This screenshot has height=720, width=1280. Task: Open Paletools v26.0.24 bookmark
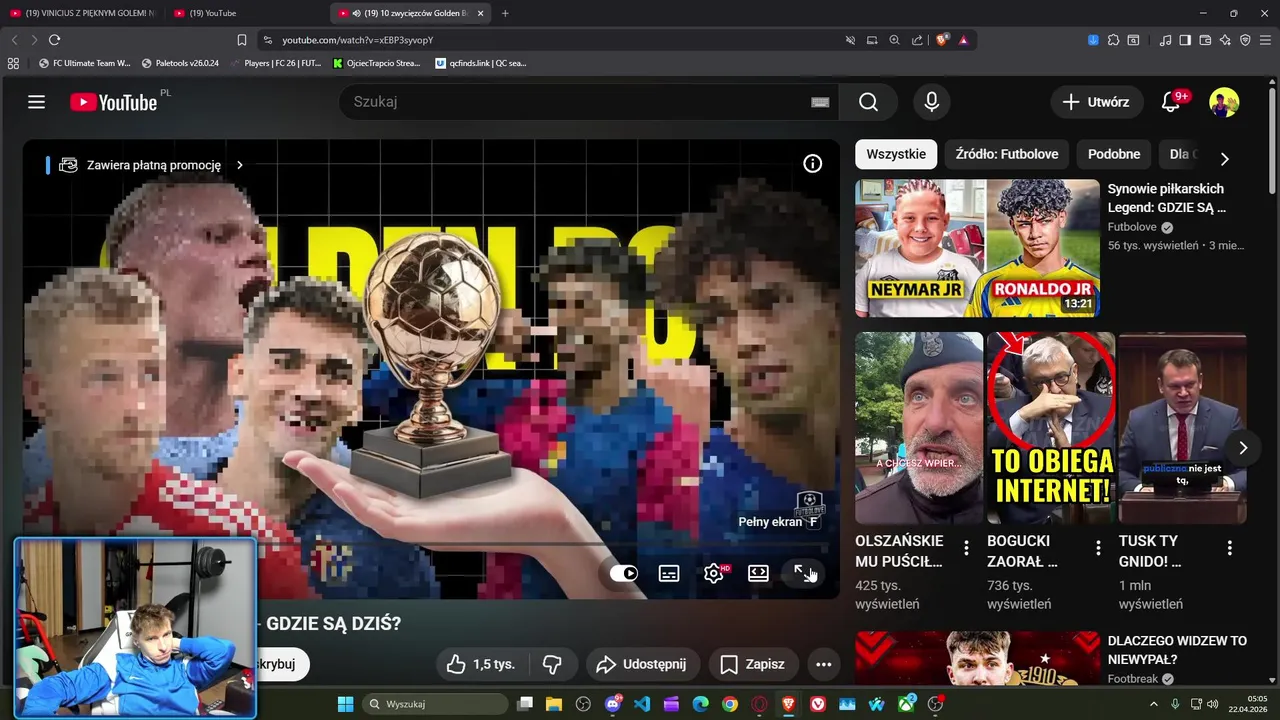click(180, 63)
